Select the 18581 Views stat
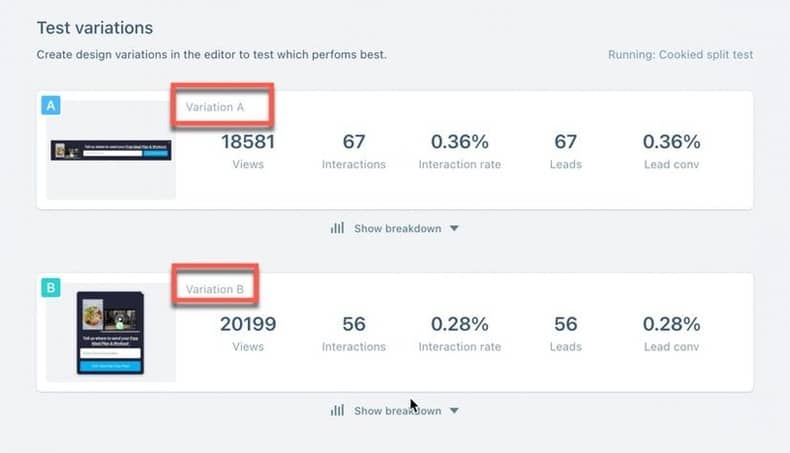This screenshot has width=790, height=453. [x=248, y=150]
